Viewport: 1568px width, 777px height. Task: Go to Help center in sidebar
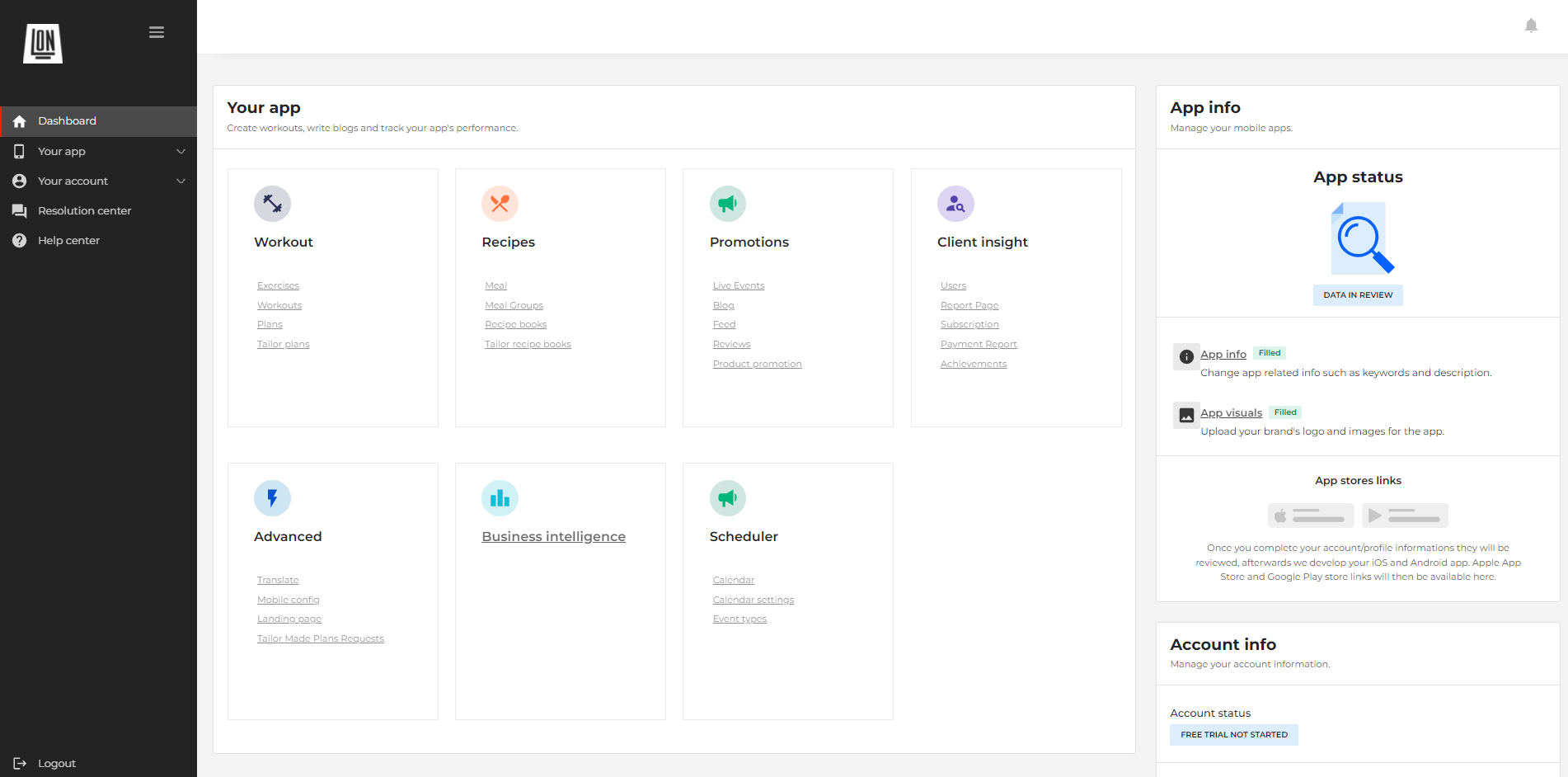(68, 241)
